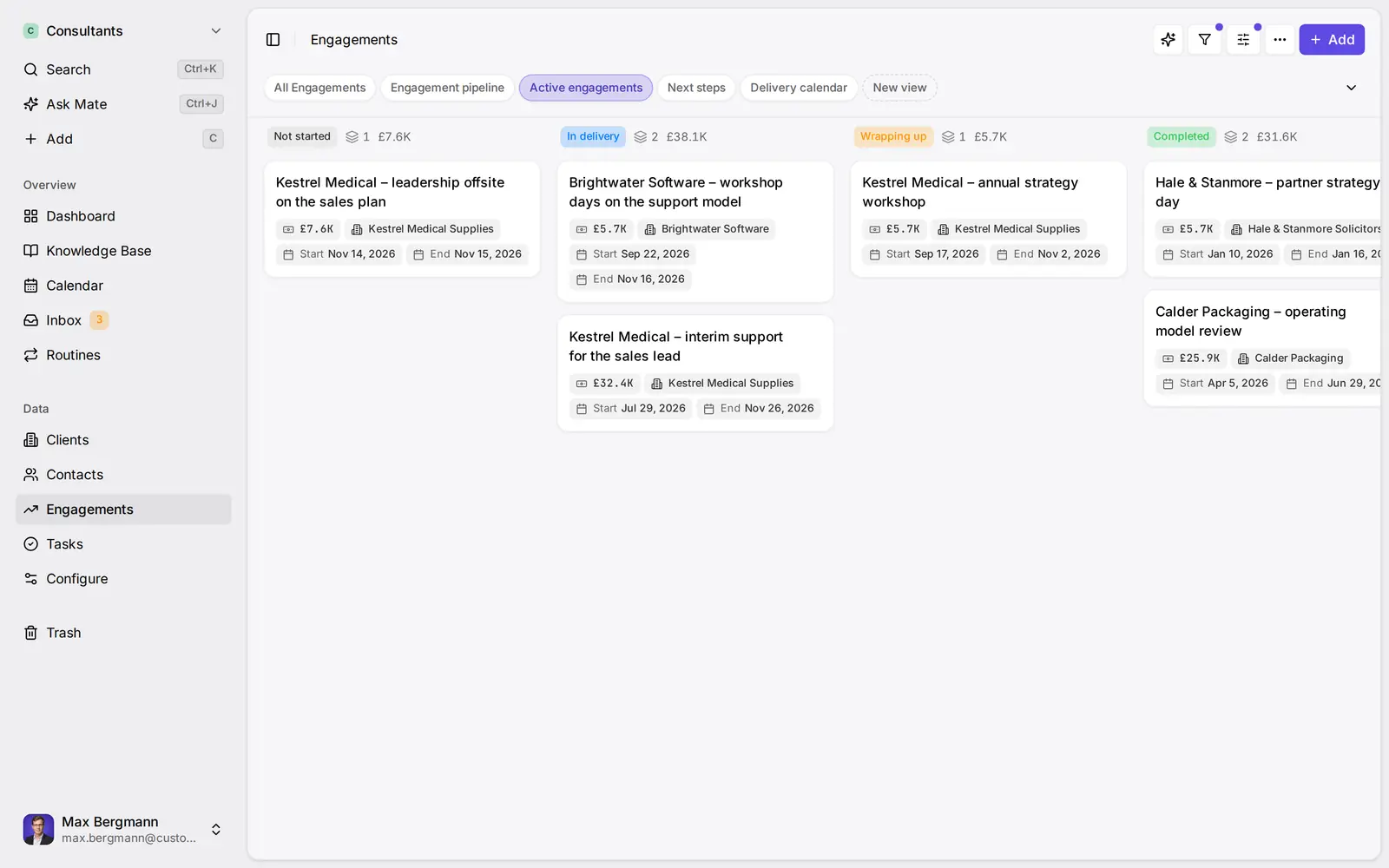The height and width of the screenshot is (868, 1389).
Task: Open Engagements in the sidebar
Action: click(x=123, y=510)
